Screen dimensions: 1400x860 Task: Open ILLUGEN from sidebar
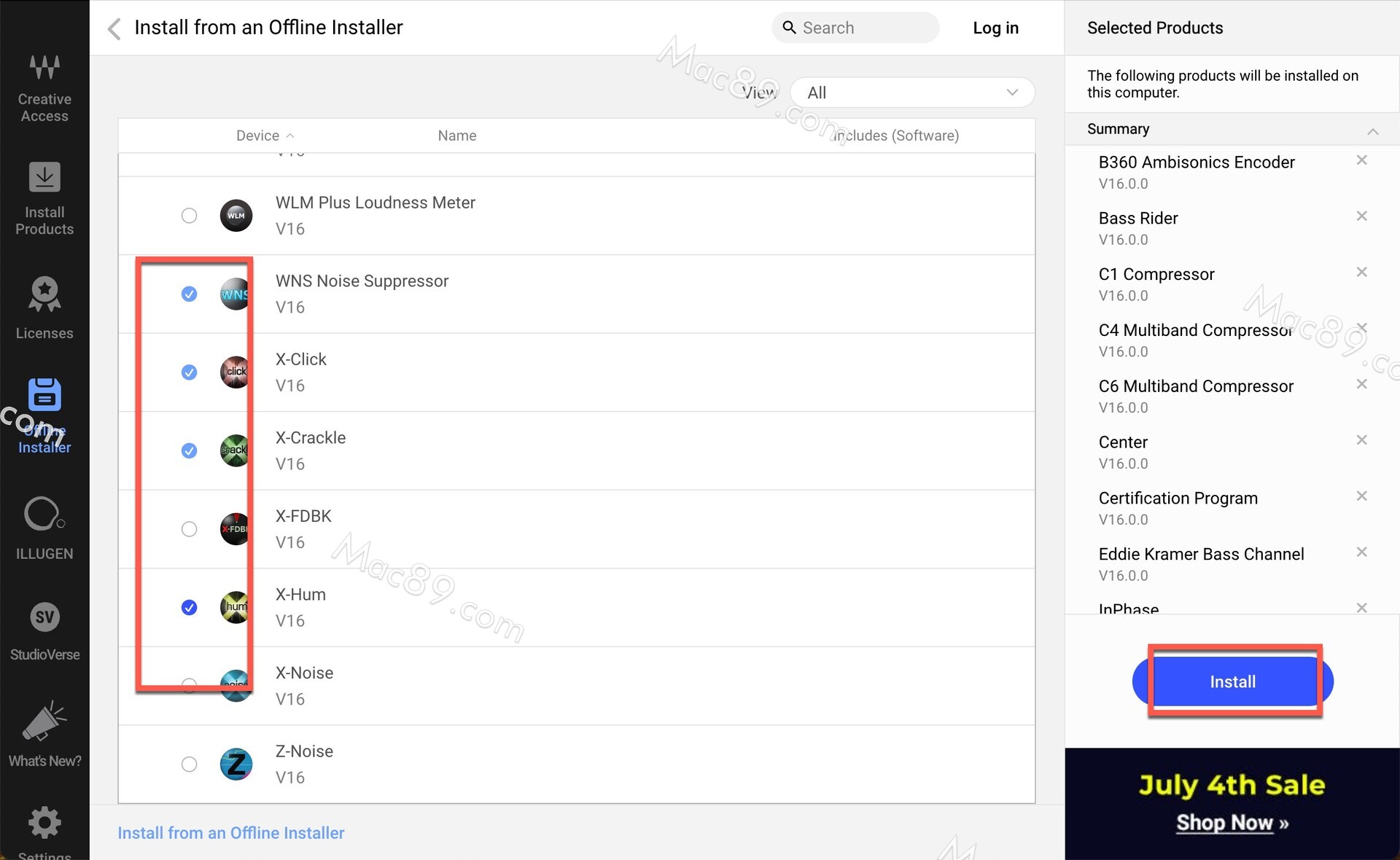(44, 528)
